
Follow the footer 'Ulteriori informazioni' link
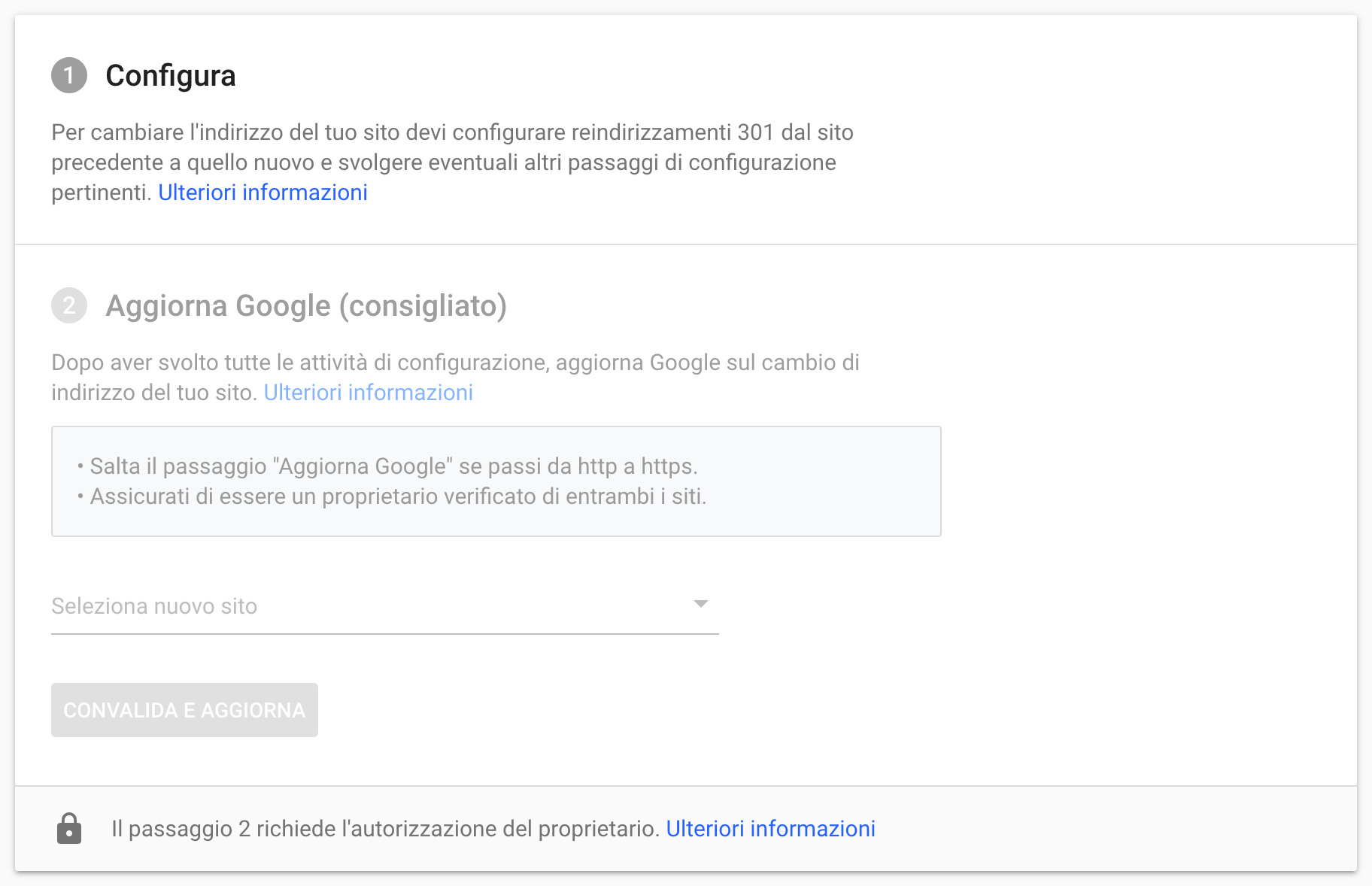click(770, 828)
